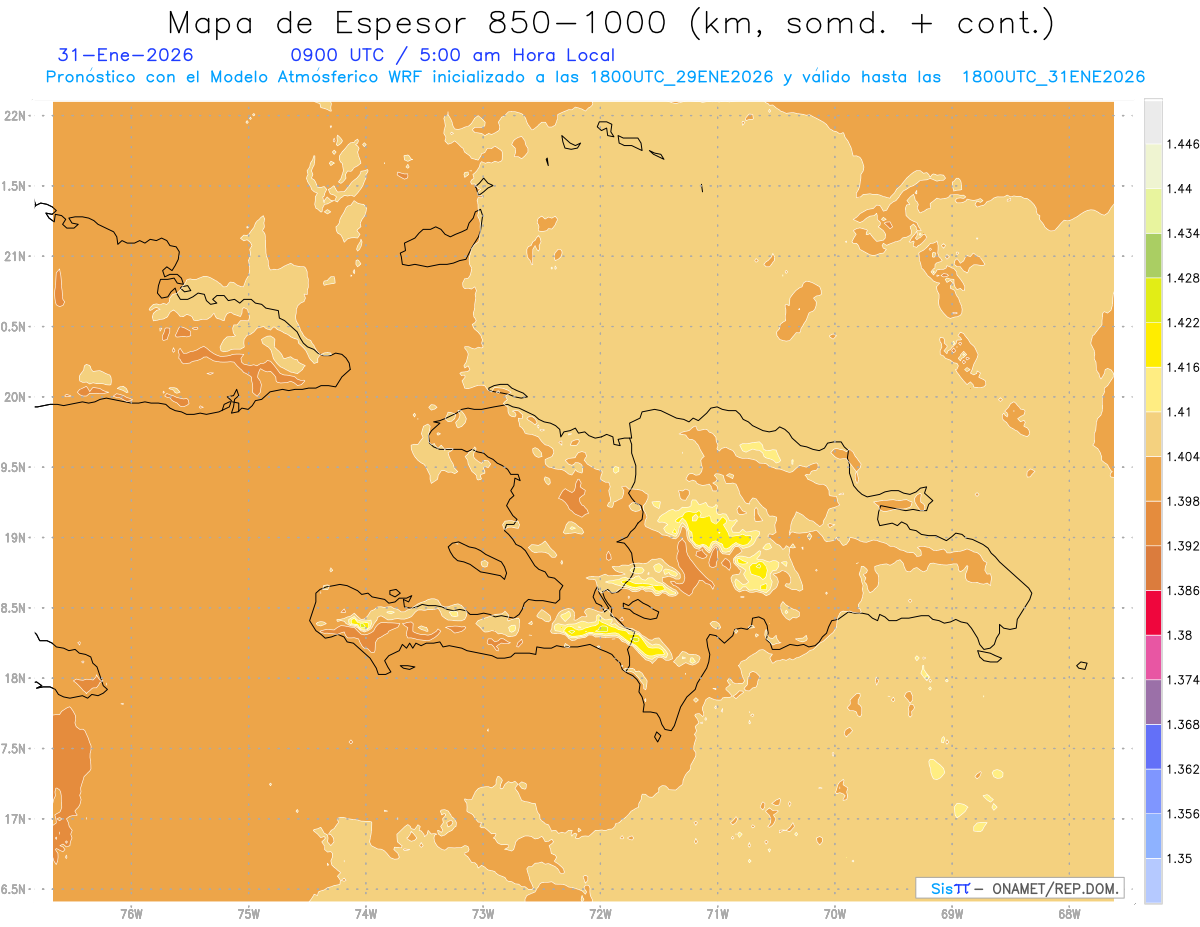Click the pale yellow band between 1.41 and 1.416
Screen dimensions: 1200x927
[1153, 390]
